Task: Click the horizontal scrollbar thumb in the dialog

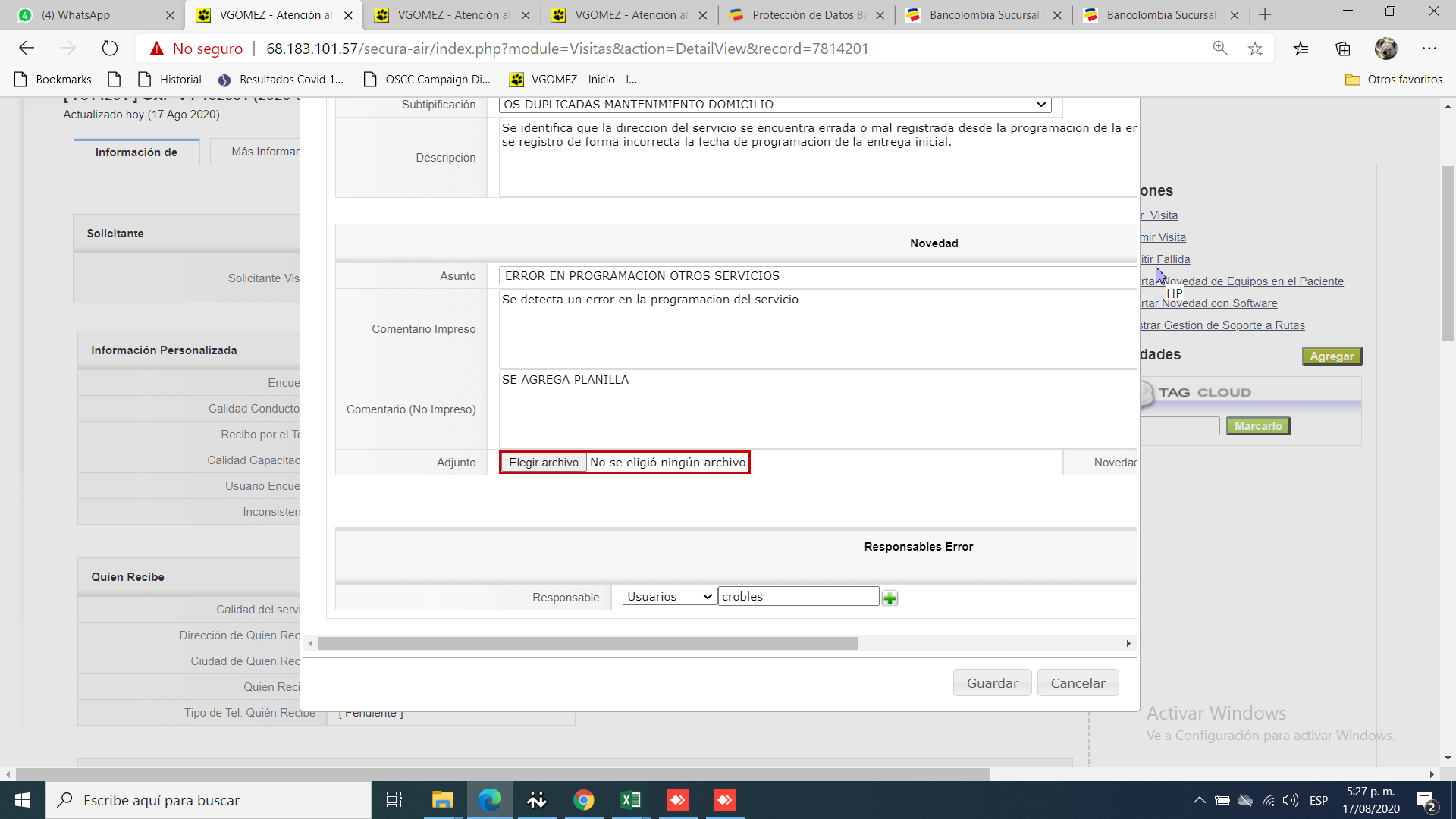Action: pyautogui.click(x=588, y=644)
